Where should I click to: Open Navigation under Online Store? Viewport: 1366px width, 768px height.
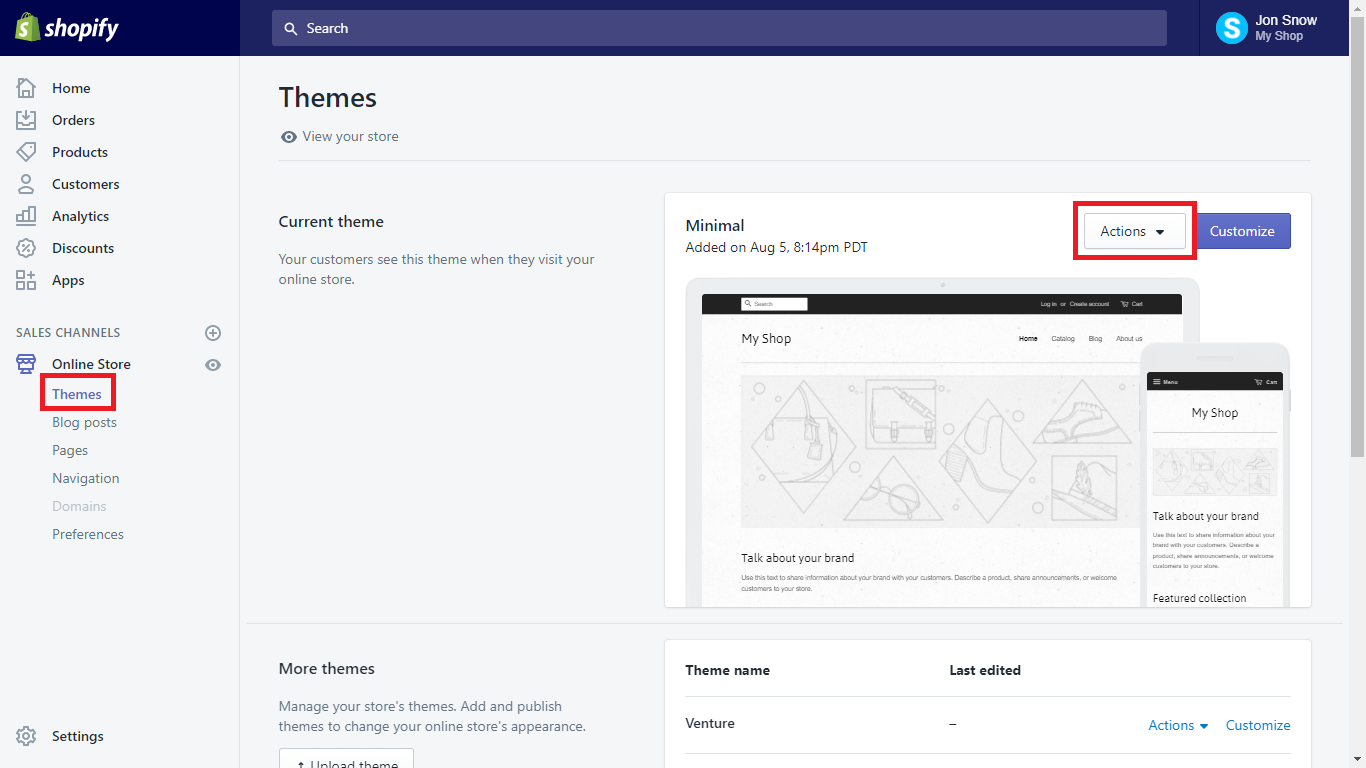point(85,478)
